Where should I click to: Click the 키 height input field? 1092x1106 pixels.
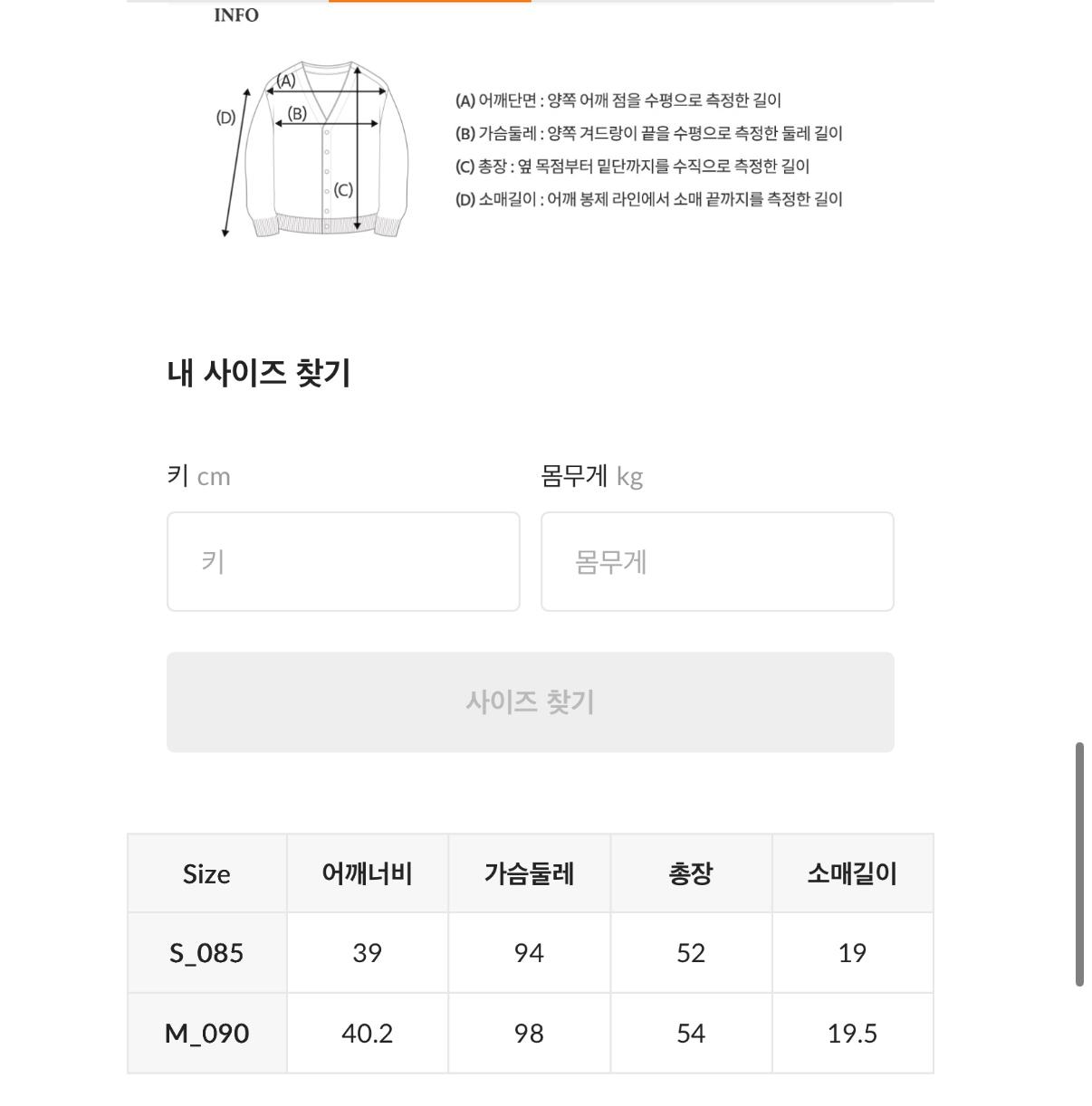coord(343,561)
